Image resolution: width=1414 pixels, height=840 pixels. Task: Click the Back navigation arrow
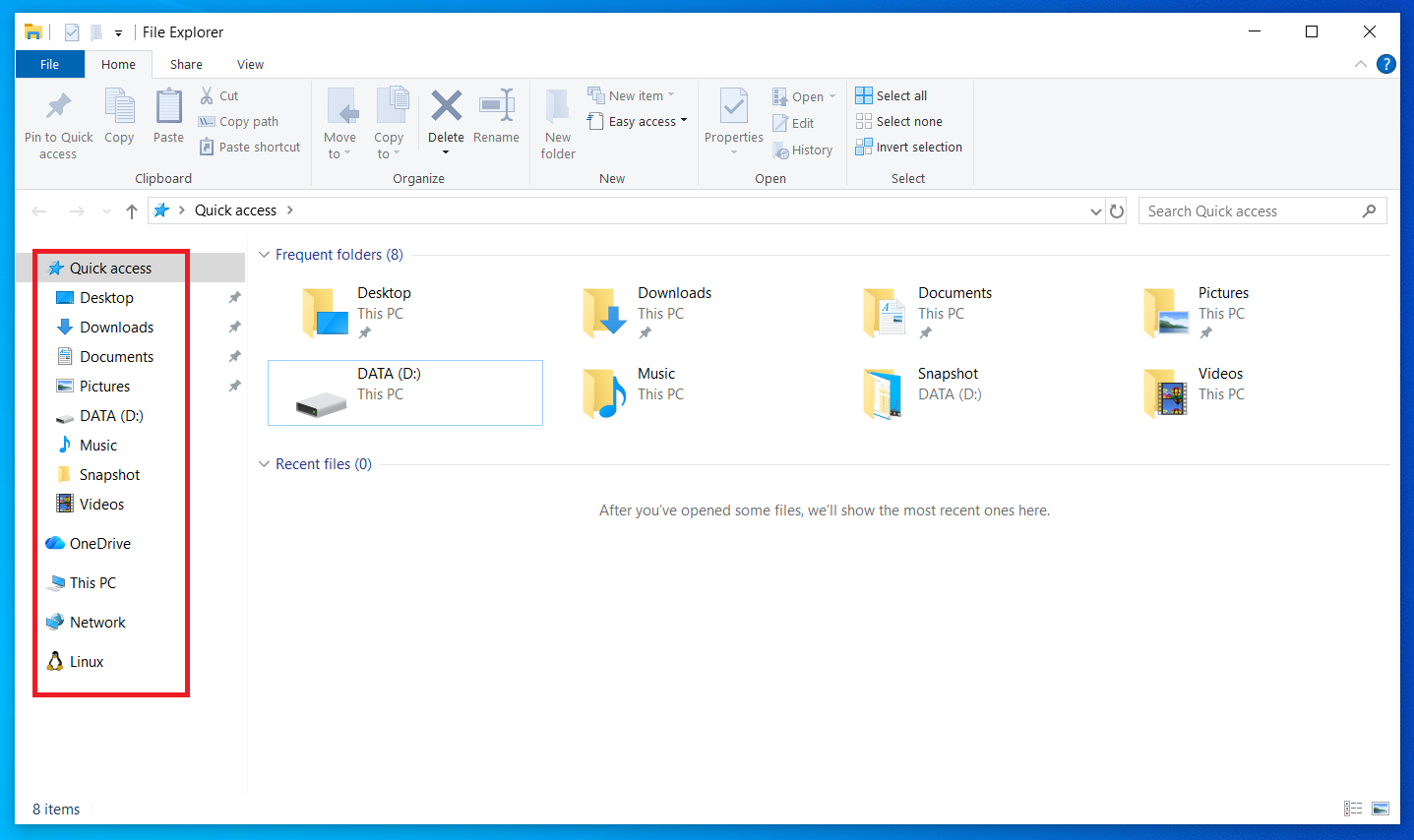pos(39,210)
